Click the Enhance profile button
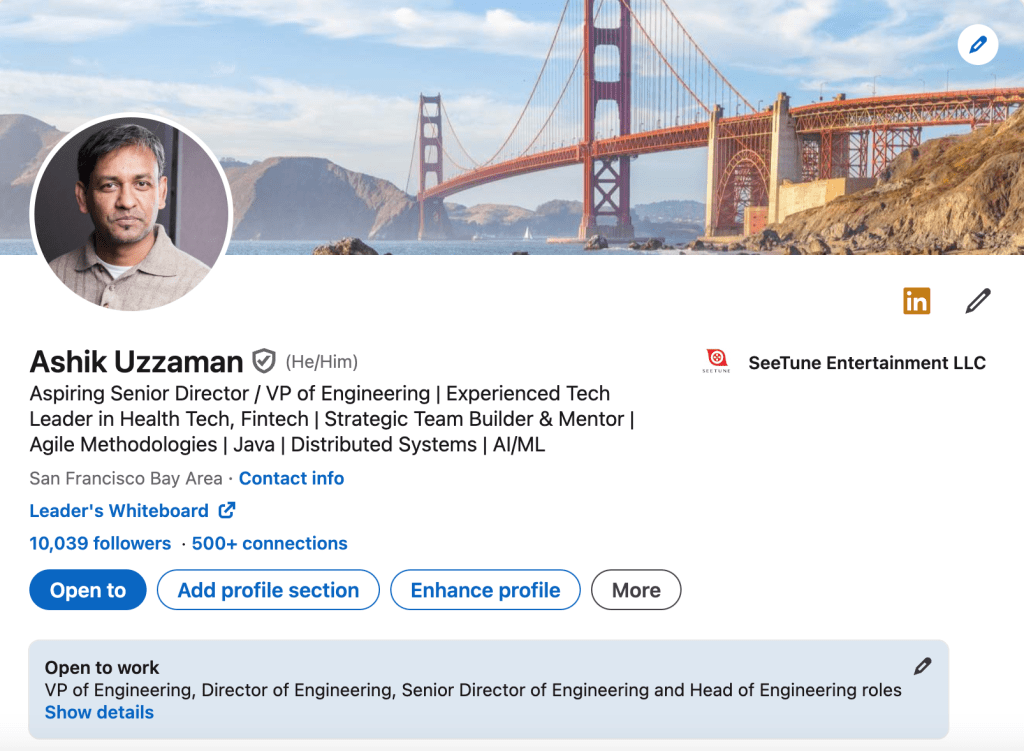Image resolution: width=1024 pixels, height=751 pixels. click(485, 590)
